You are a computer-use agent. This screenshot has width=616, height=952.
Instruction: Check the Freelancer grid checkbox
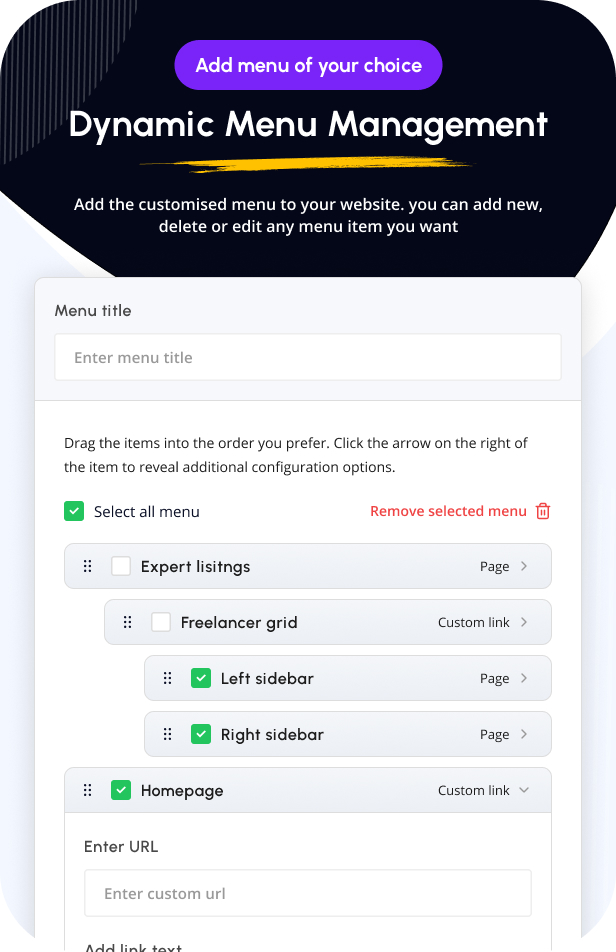click(x=161, y=622)
